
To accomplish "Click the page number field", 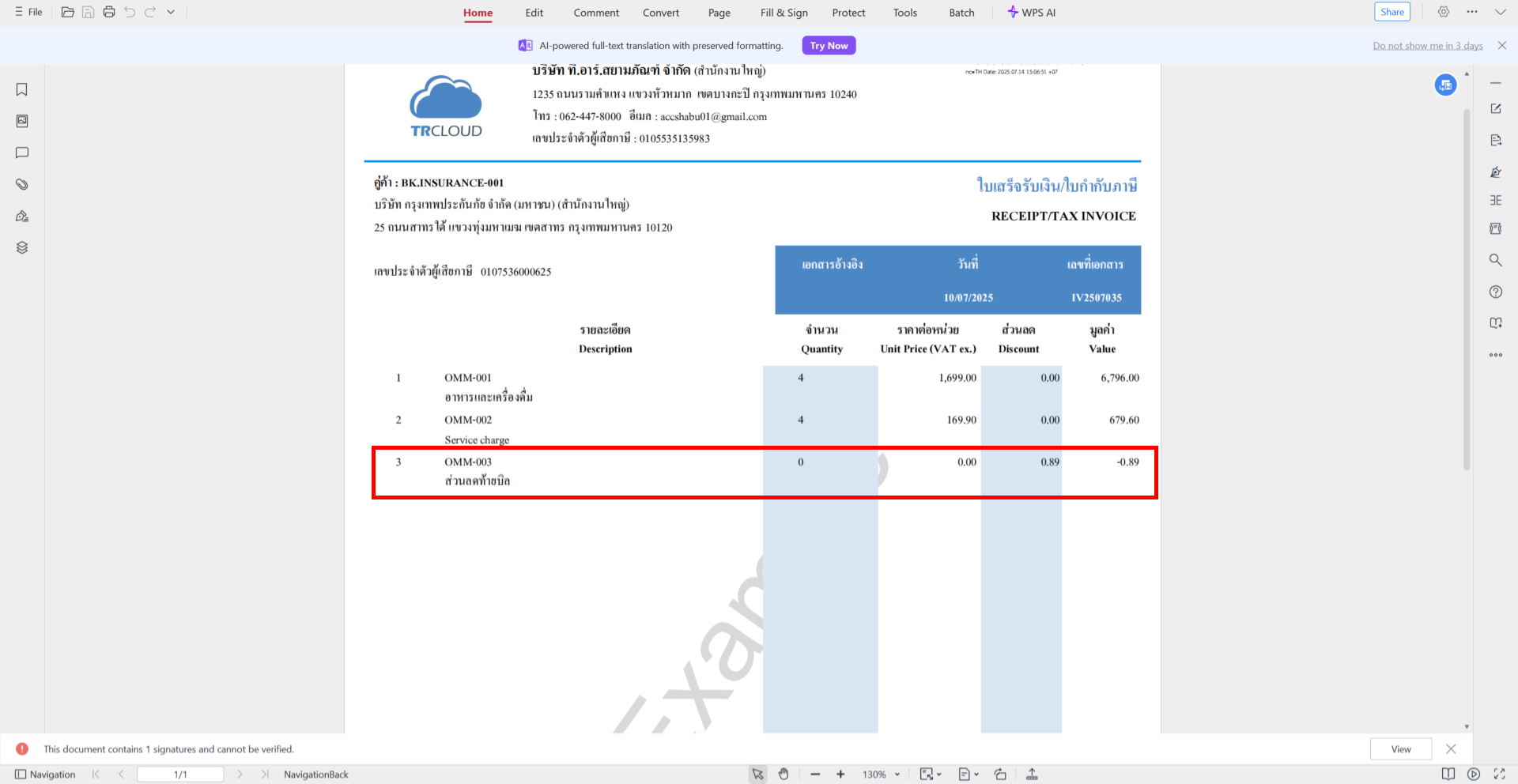I will 180,775.
